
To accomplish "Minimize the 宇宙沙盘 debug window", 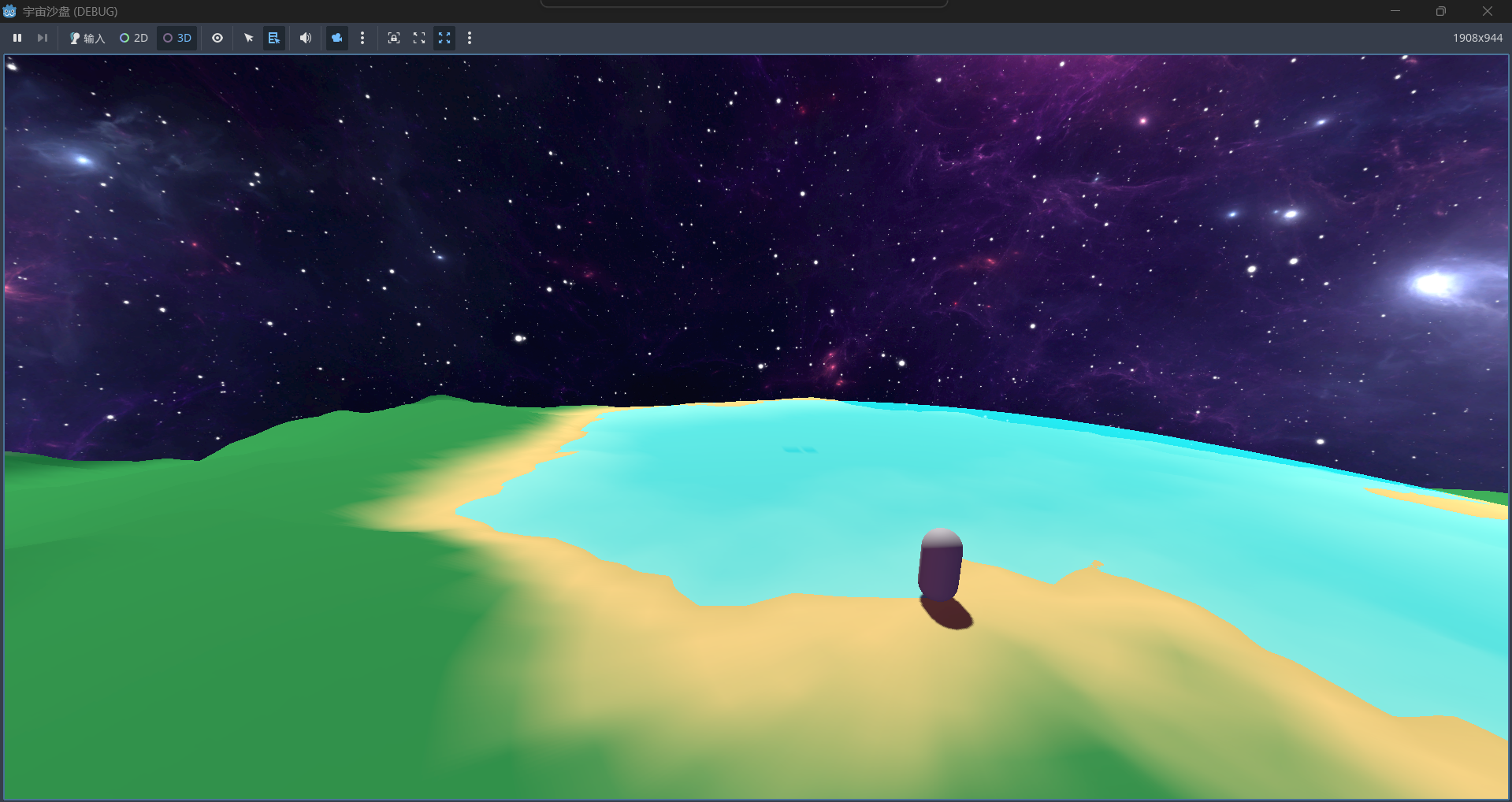I will [x=1395, y=11].
